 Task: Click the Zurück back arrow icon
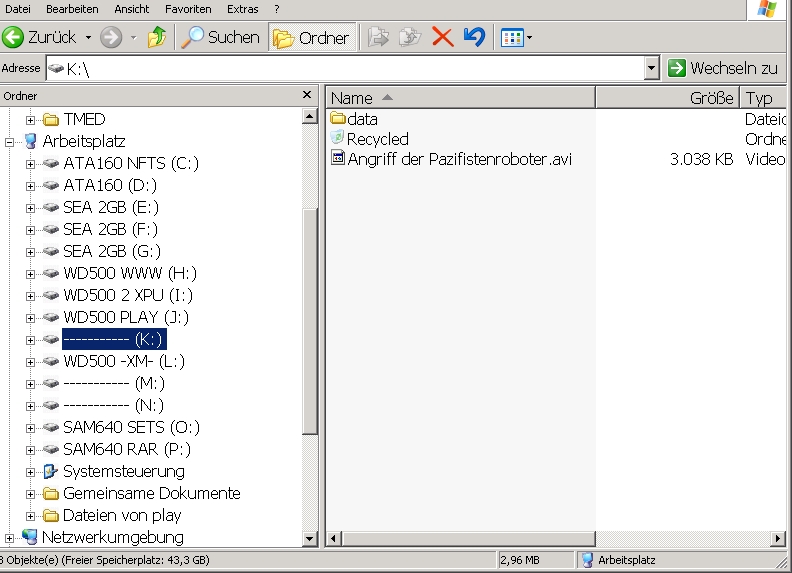tap(13, 38)
